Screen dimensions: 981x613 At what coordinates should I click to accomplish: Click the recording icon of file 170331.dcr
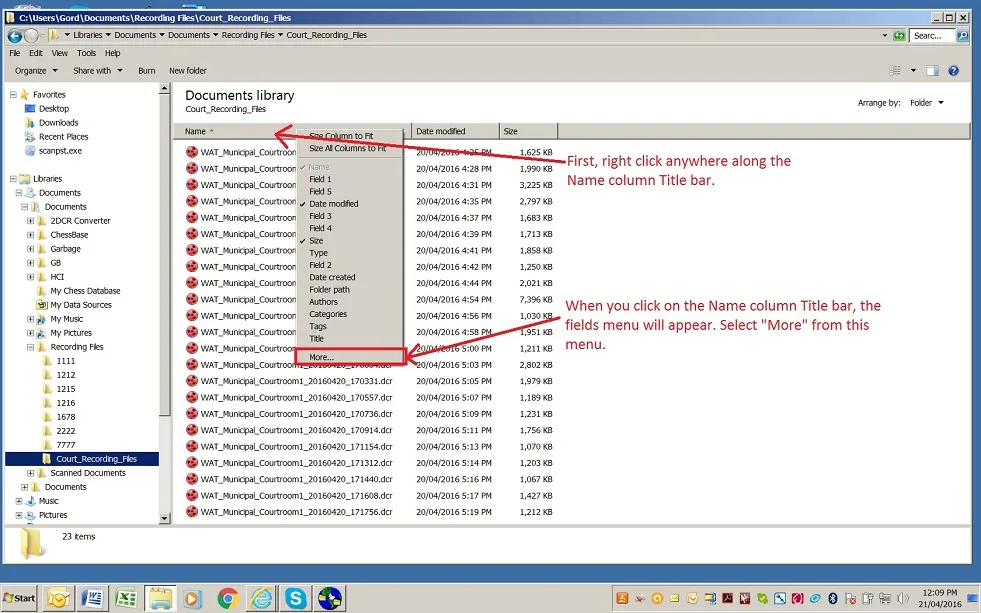(x=191, y=381)
